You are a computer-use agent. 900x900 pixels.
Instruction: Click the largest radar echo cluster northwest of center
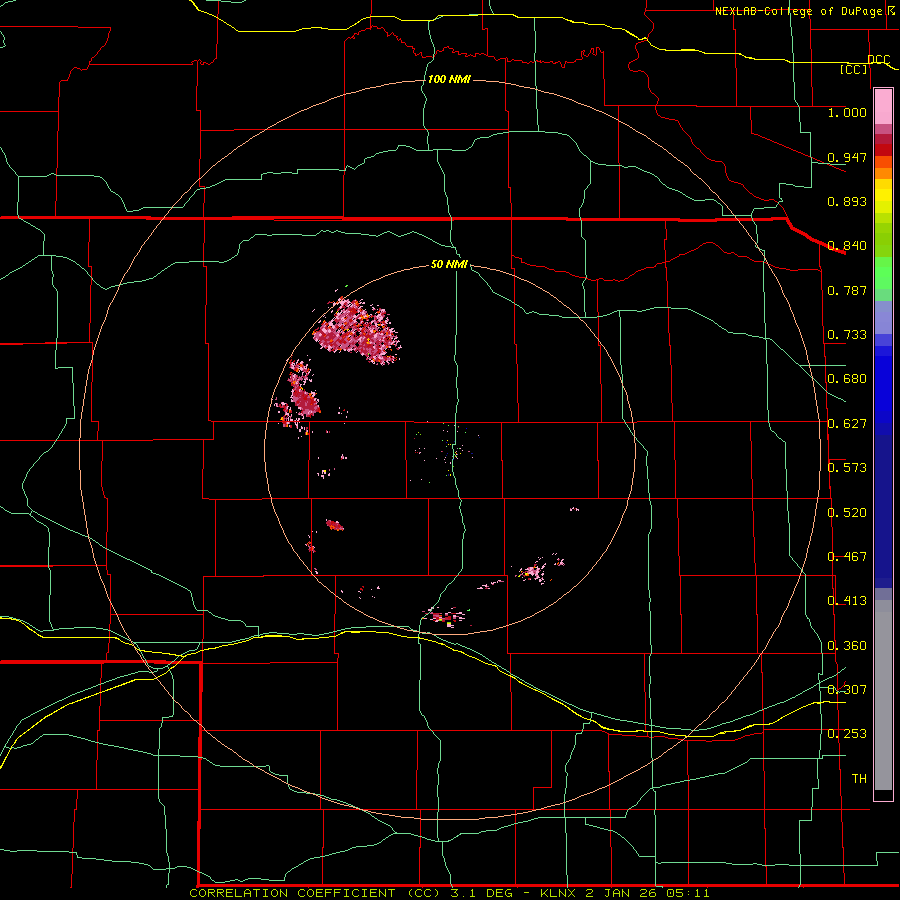pyautogui.click(x=357, y=331)
